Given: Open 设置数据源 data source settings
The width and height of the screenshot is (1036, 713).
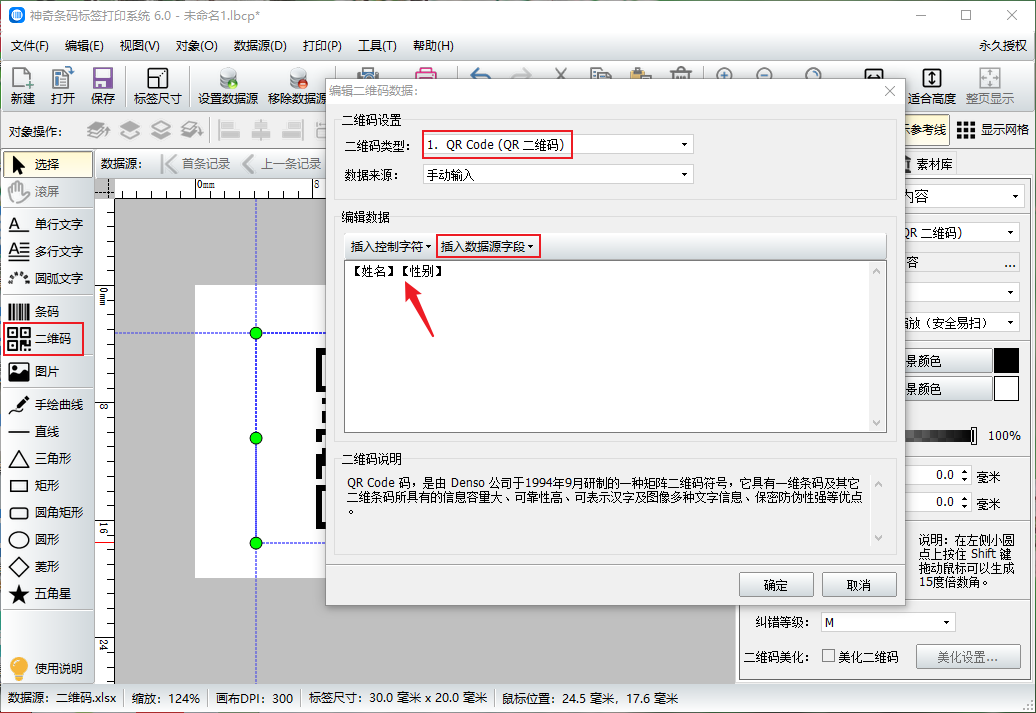Looking at the screenshot, I should coord(228,86).
